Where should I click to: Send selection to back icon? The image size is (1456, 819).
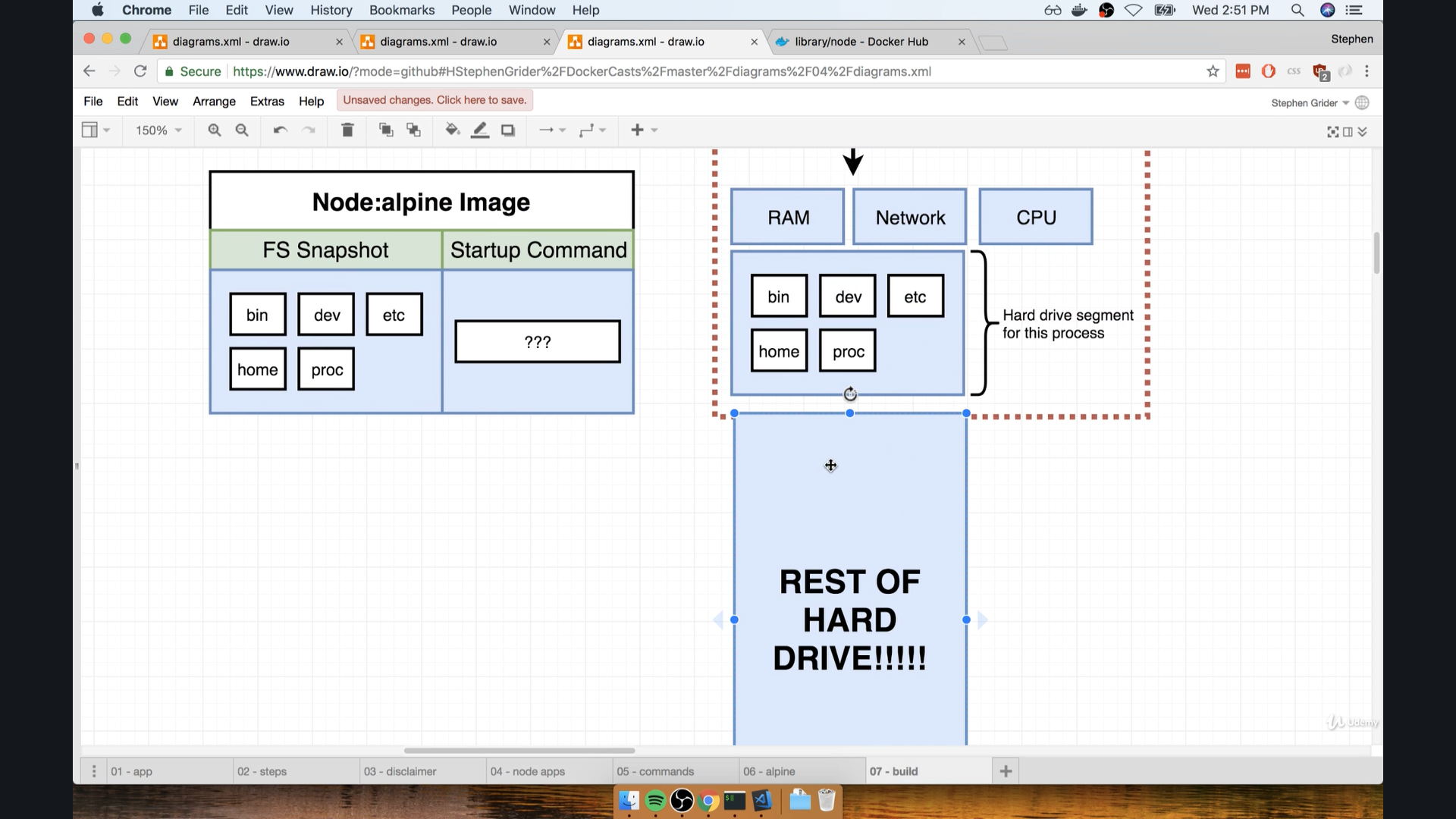[x=413, y=130]
